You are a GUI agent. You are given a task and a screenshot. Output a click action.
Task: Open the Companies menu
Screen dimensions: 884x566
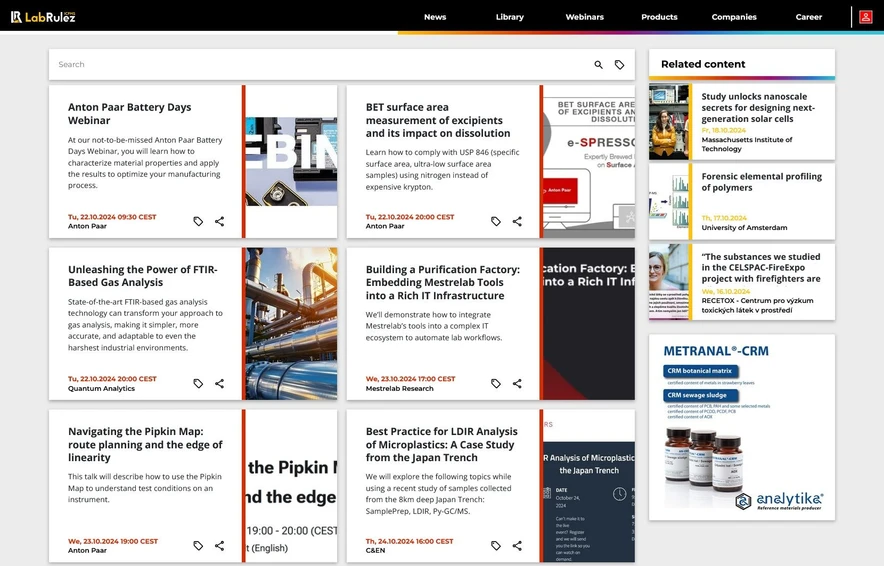(x=734, y=17)
